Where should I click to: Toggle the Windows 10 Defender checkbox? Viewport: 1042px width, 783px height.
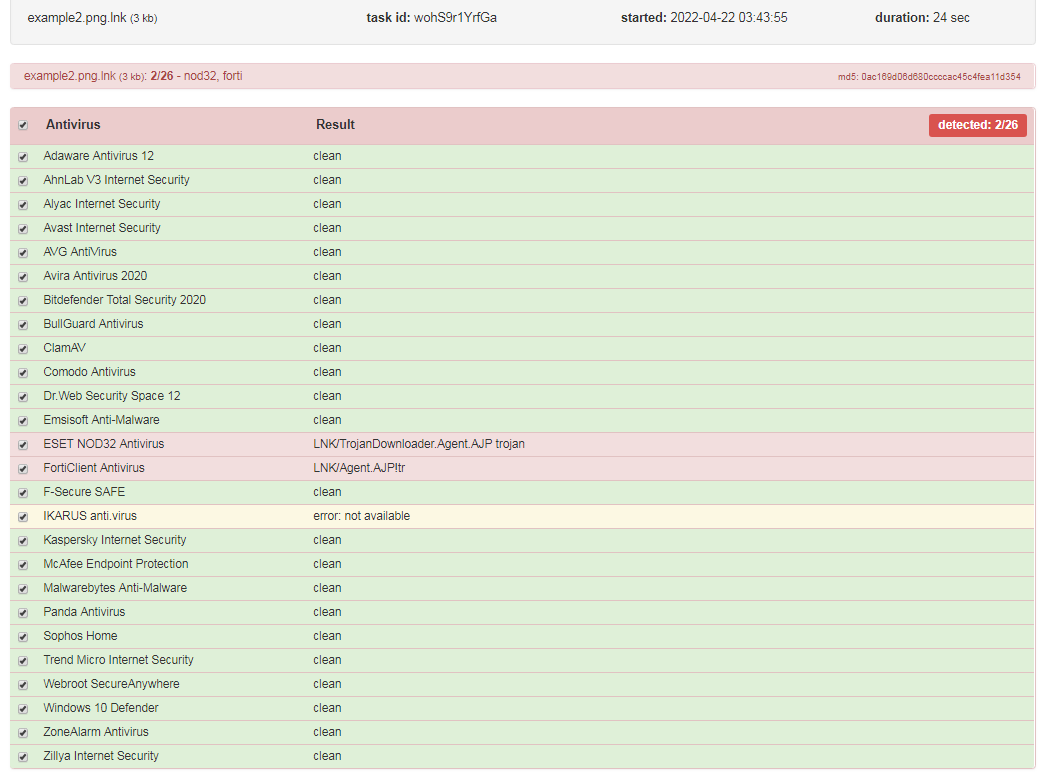(23, 709)
